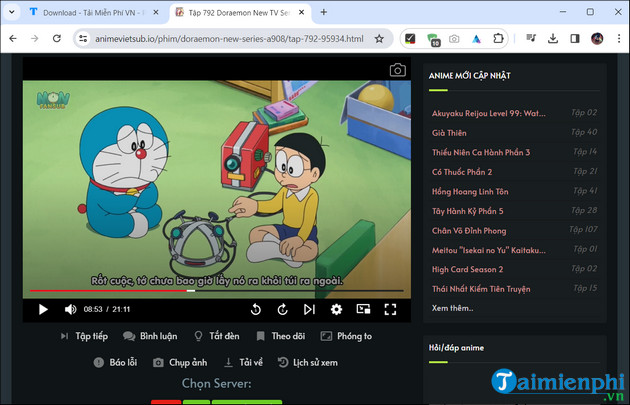Enter fullscreen mode in video player

(x=390, y=309)
